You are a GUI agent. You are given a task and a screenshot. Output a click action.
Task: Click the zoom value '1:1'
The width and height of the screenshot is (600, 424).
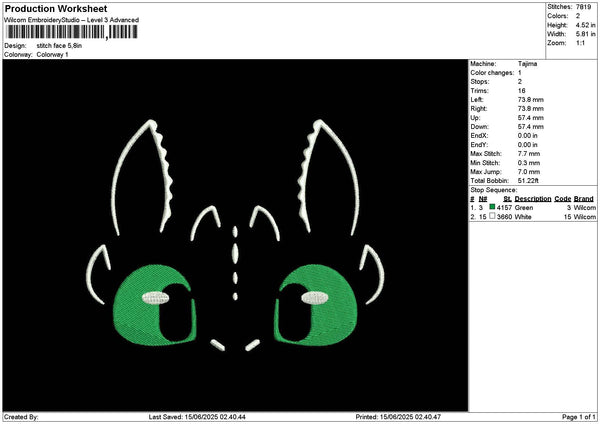tap(580, 43)
